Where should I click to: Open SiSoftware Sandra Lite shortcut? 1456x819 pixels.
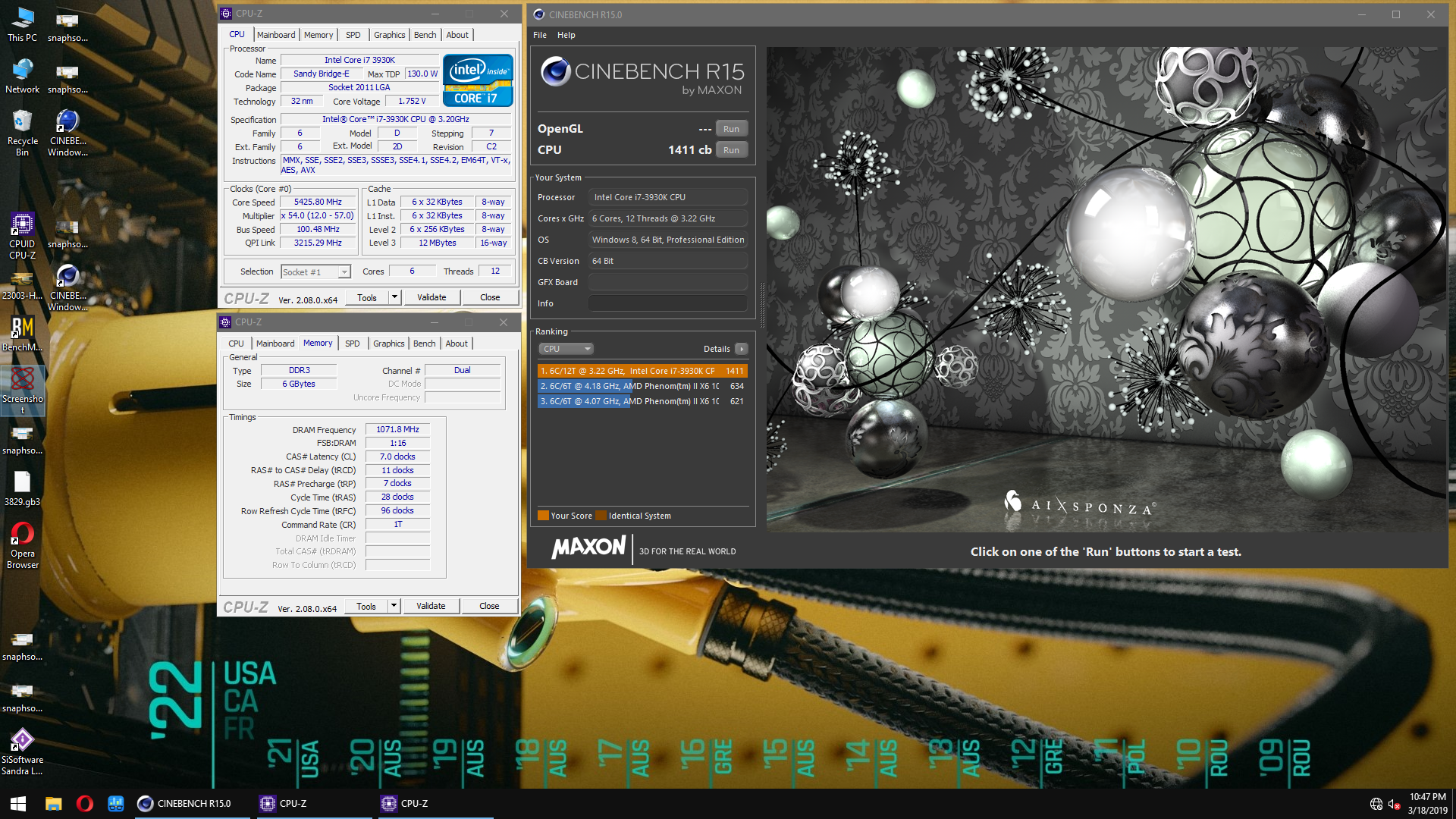pos(22,752)
